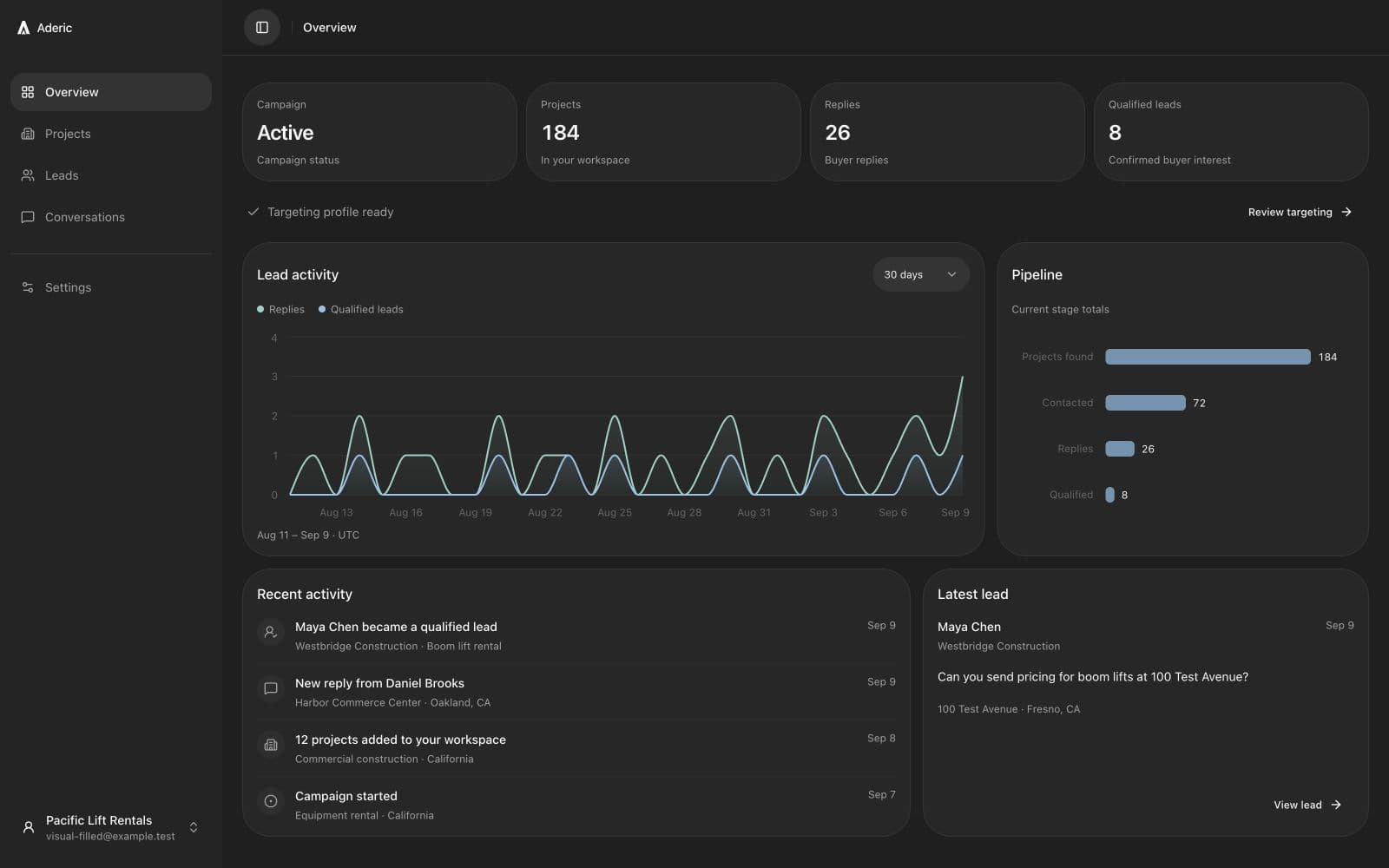Click the message icon on Daniel Brooks reply

click(x=271, y=688)
